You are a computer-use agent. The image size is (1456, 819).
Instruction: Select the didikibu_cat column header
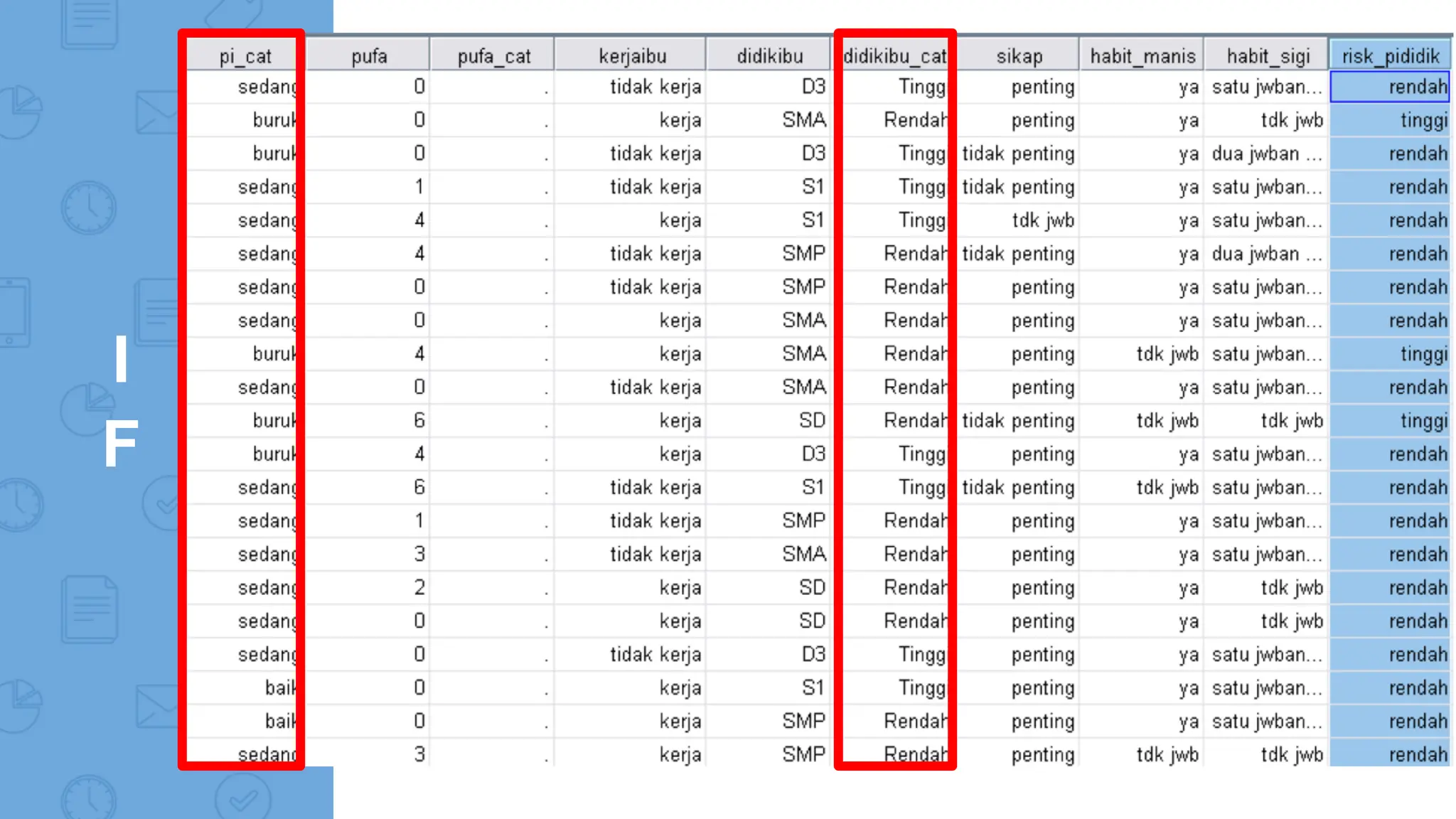894,56
